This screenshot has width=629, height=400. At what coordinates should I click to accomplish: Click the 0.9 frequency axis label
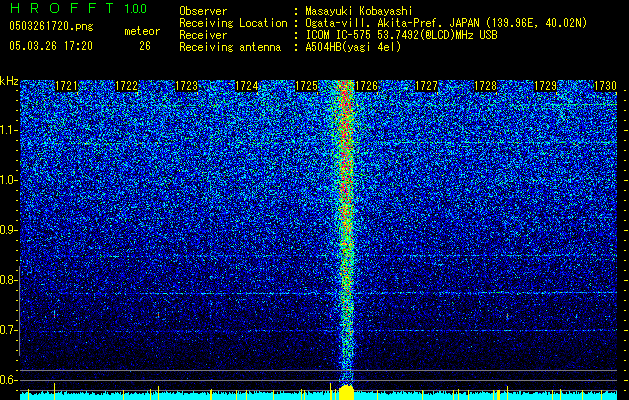pos(8,230)
